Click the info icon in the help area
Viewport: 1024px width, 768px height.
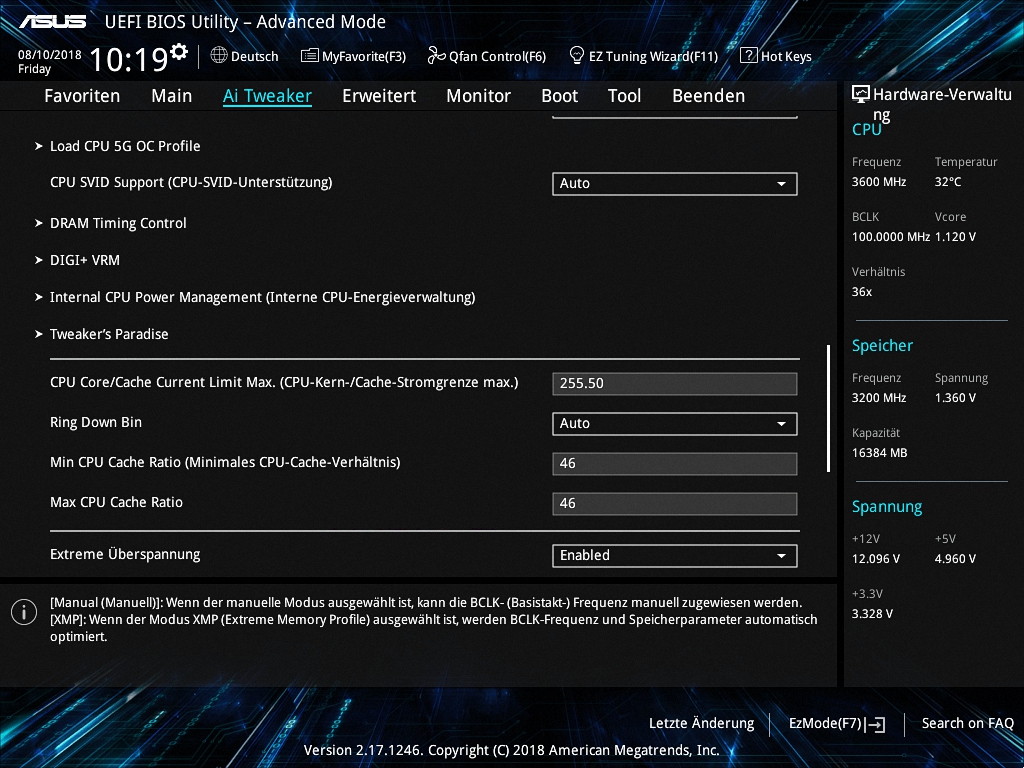[x=24, y=613]
